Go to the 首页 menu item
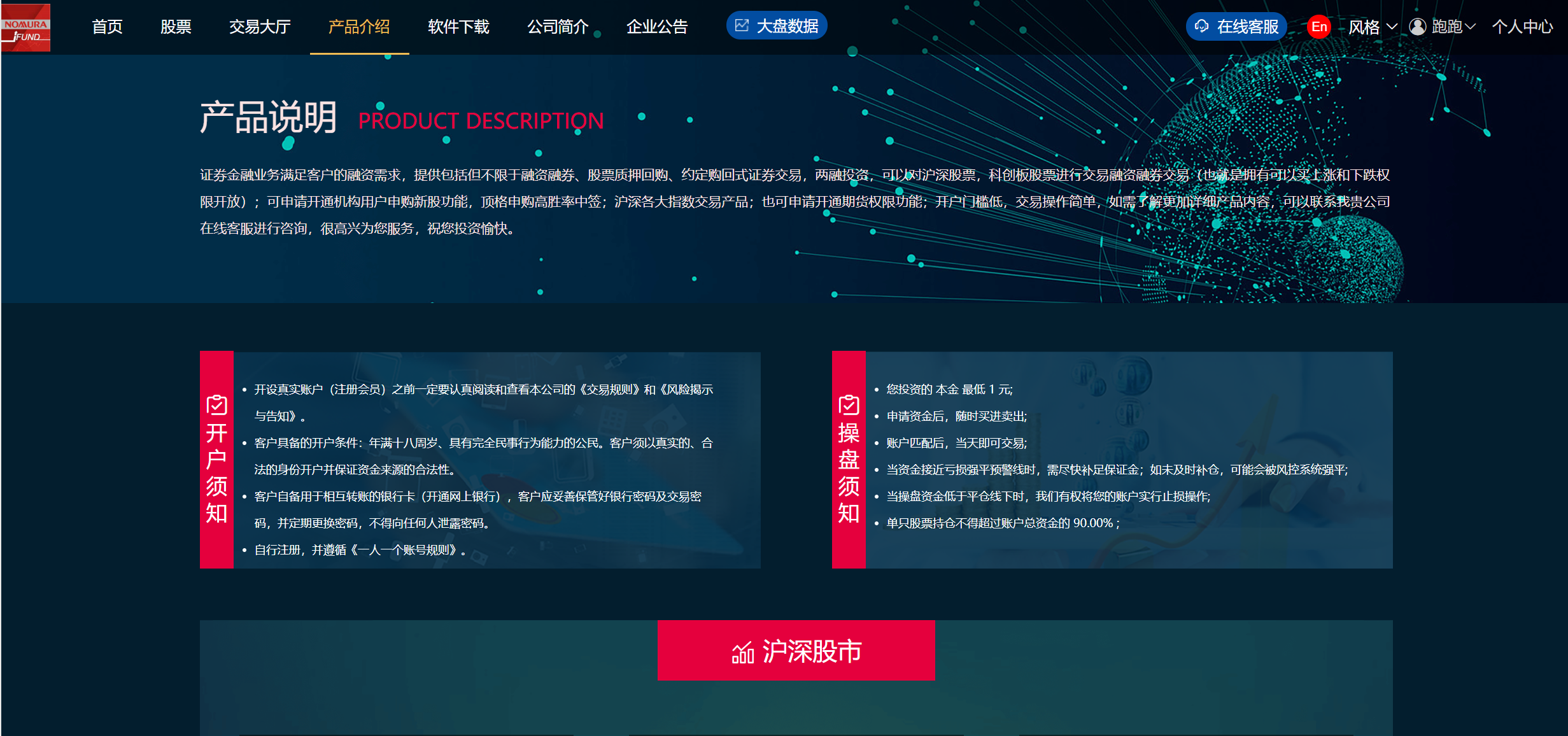1568x736 pixels. pos(107,27)
